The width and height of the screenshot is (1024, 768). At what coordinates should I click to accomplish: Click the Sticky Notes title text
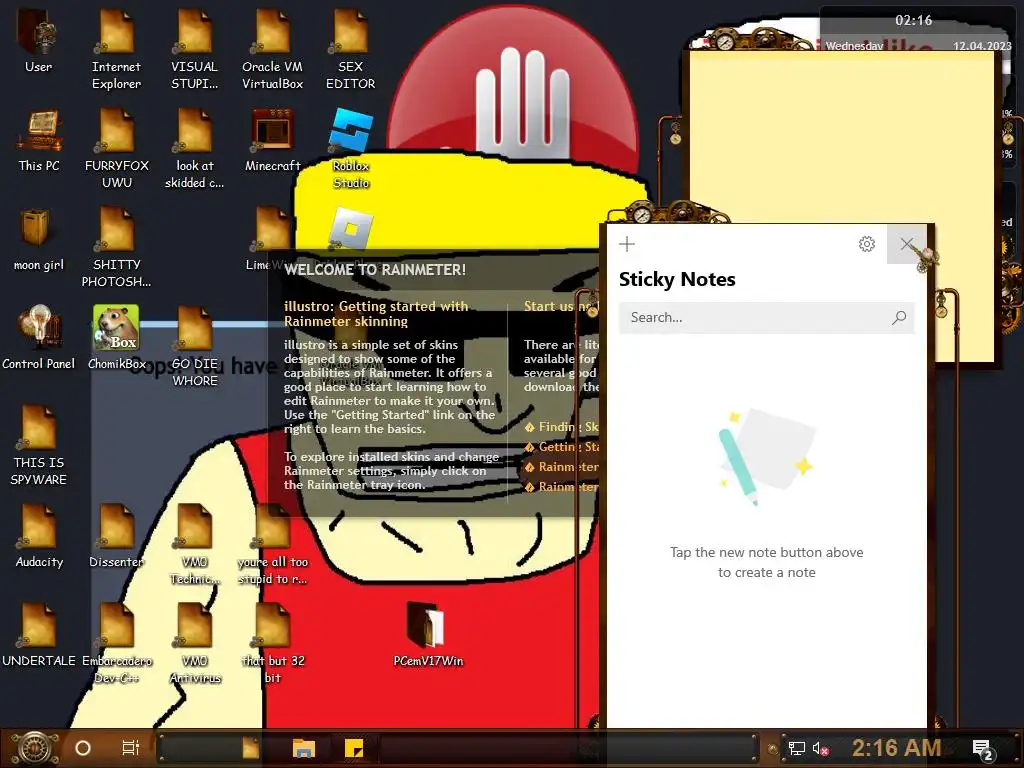[677, 280]
